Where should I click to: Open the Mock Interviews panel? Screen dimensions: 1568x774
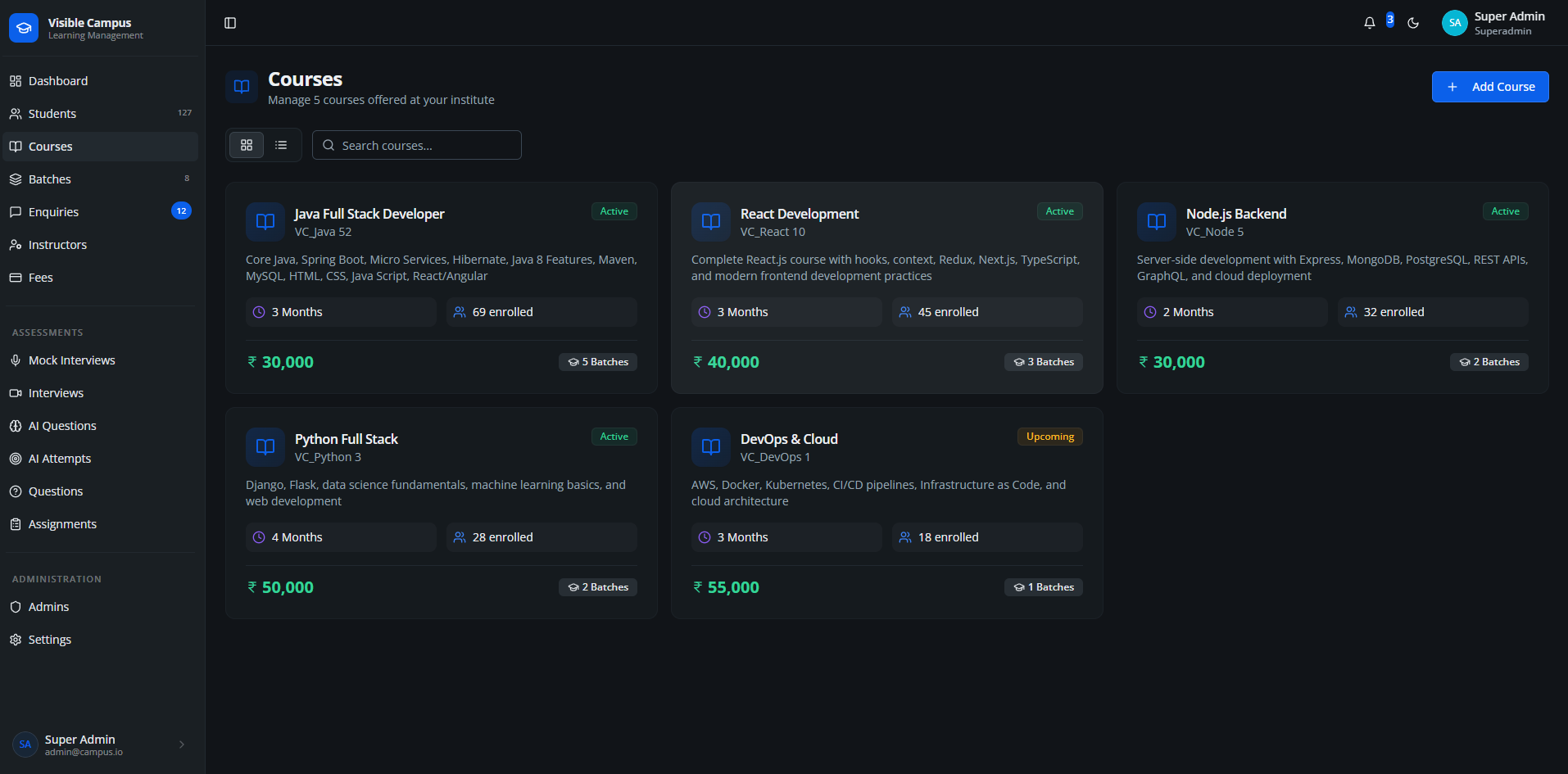(71, 360)
